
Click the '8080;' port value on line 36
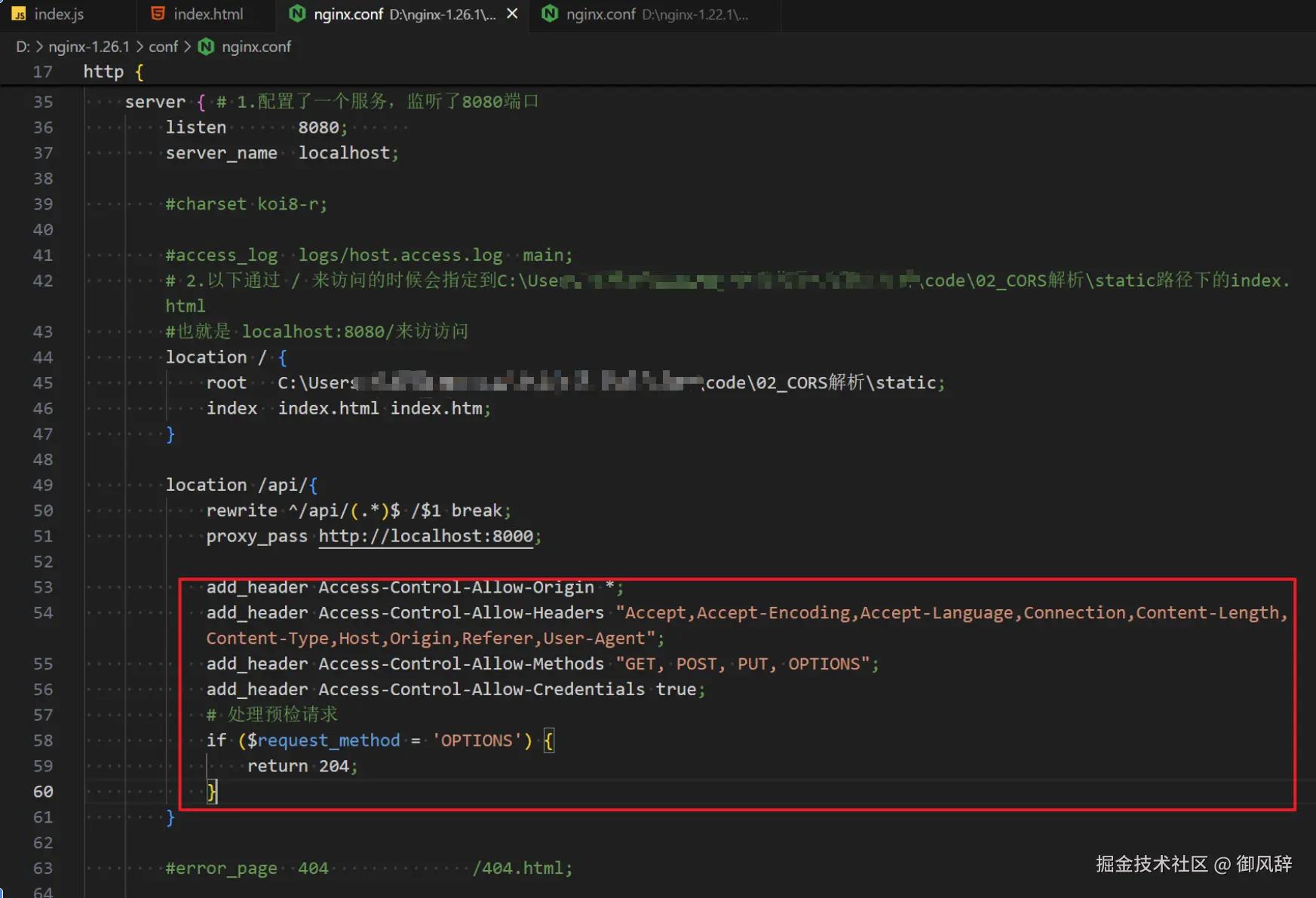tap(323, 127)
